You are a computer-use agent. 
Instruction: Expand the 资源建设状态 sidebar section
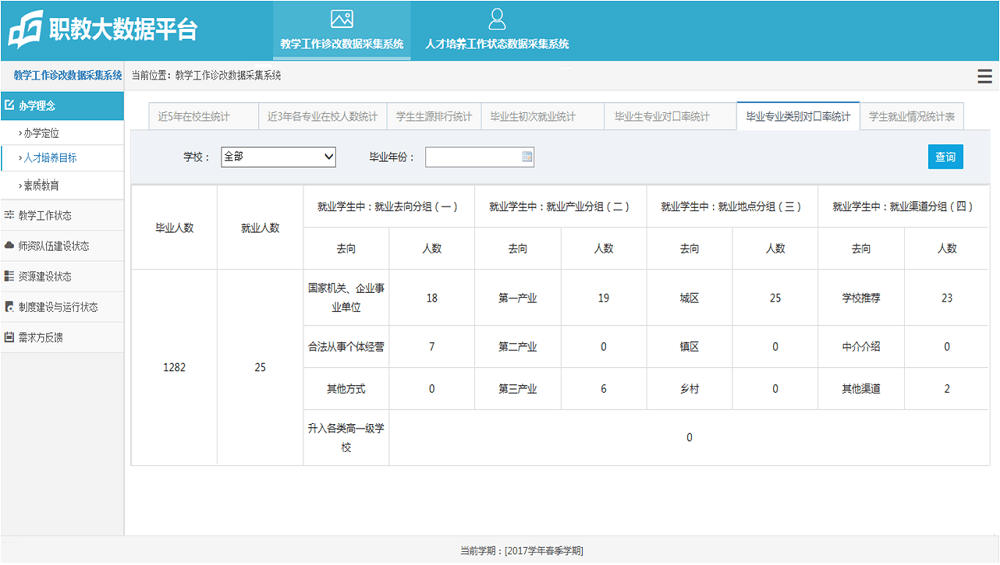pyautogui.click(x=62, y=277)
